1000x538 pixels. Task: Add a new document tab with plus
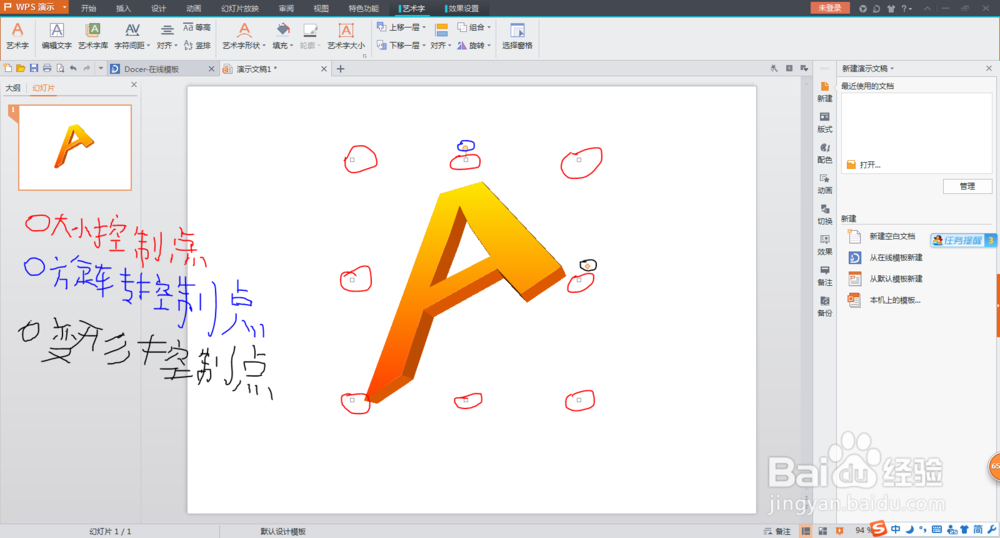(341, 69)
